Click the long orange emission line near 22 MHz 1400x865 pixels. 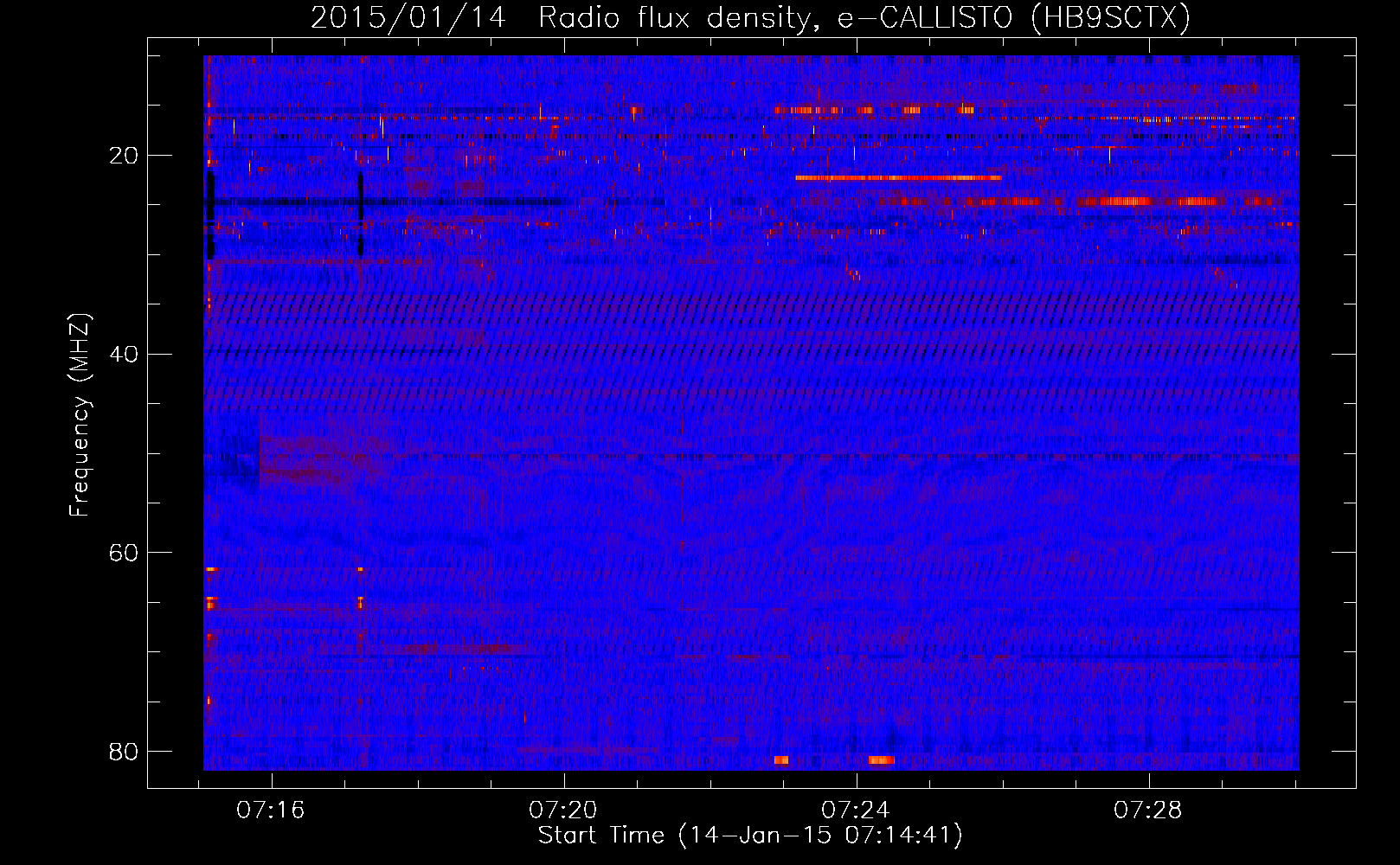coord(898,178)
